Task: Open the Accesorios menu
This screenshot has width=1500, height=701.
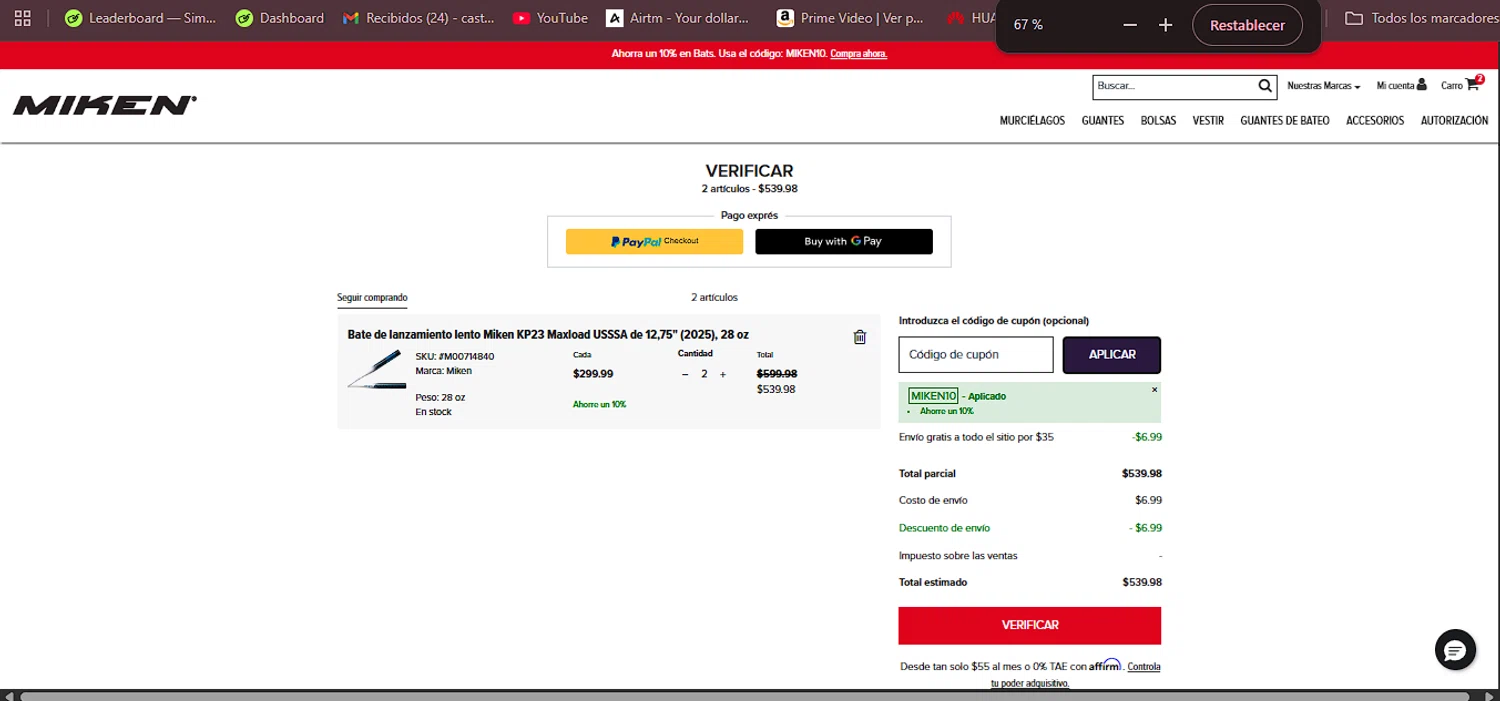Action: click(x=1375, y=121)
